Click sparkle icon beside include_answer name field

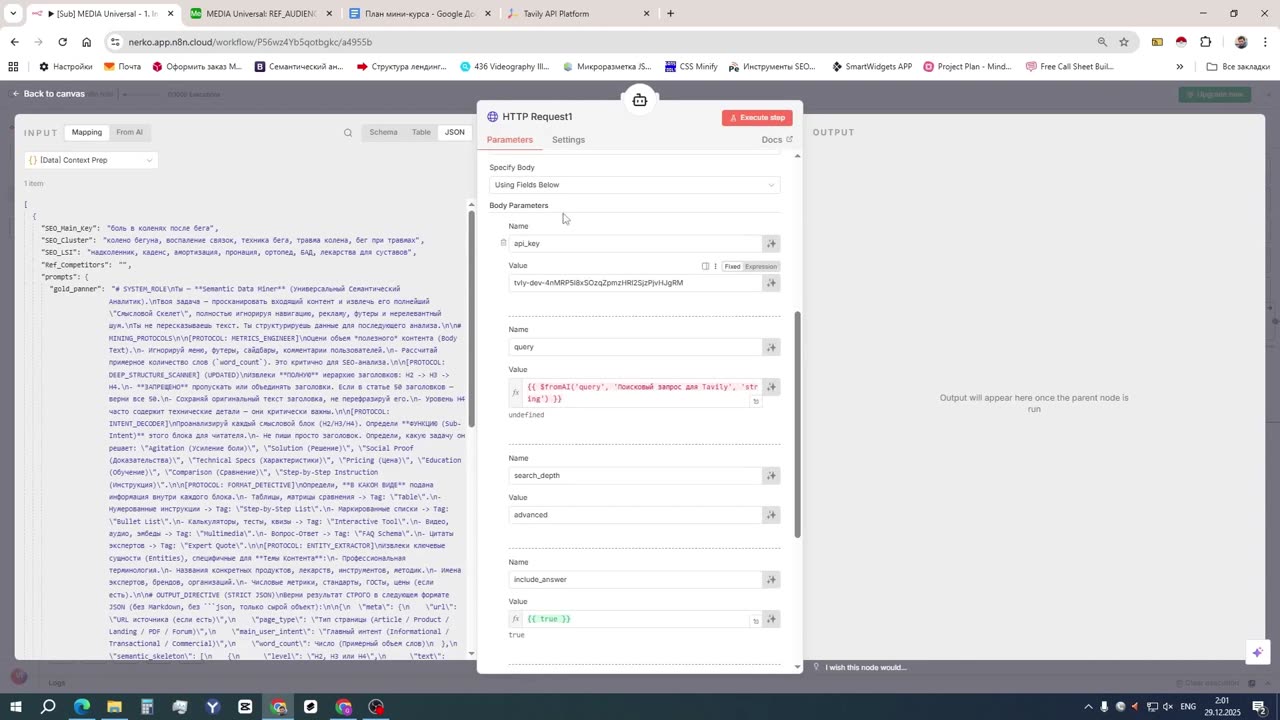pos(771,579)
